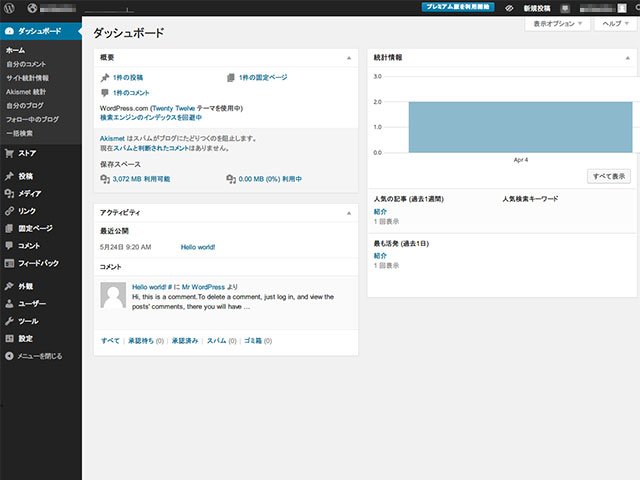This screenshot has height=480, width=640.
Task: Open Akismet 統計 in the sidebar
Action: pos(26,92)
